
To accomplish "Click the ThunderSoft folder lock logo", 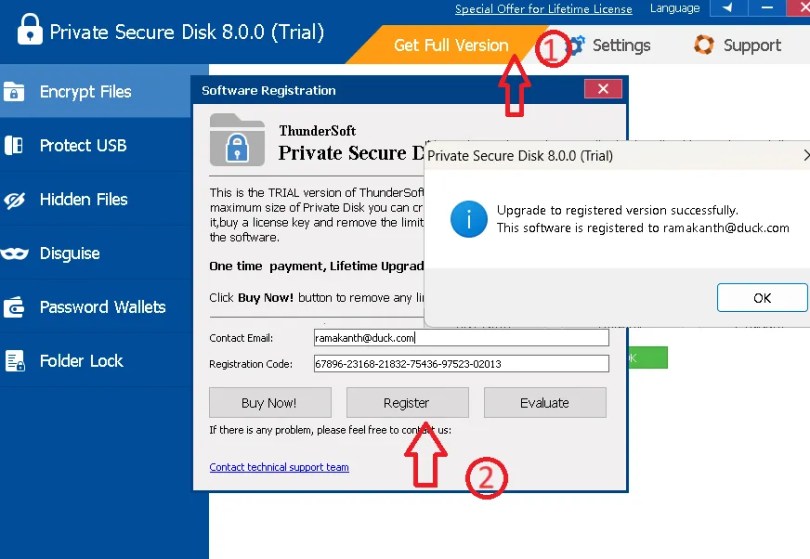I will (x=238, y=140).
